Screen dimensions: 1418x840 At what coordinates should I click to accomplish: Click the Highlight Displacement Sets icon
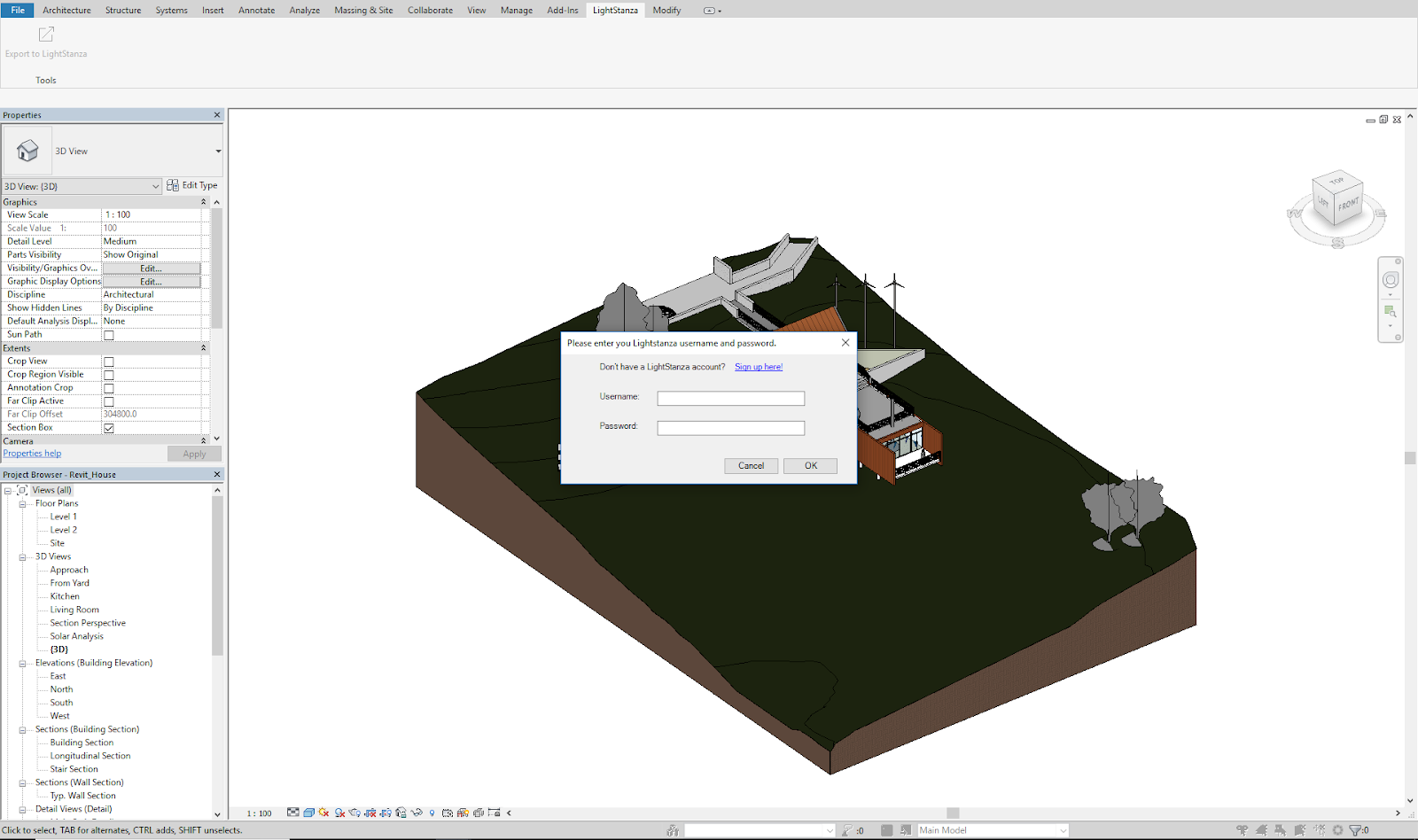pyautogui.click(x=479, y=813)
